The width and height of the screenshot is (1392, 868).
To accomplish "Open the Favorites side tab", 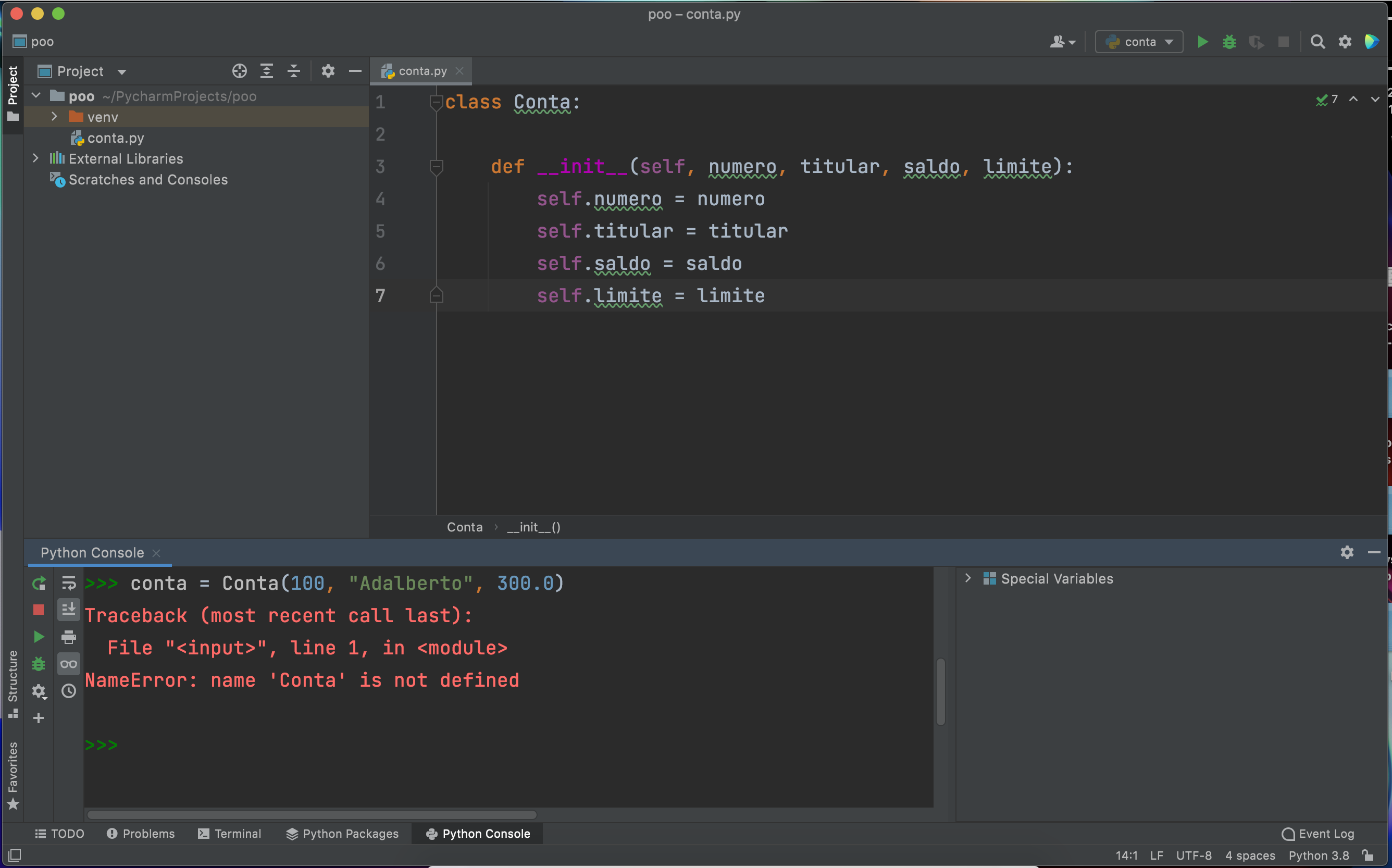I will click(13, 775).
